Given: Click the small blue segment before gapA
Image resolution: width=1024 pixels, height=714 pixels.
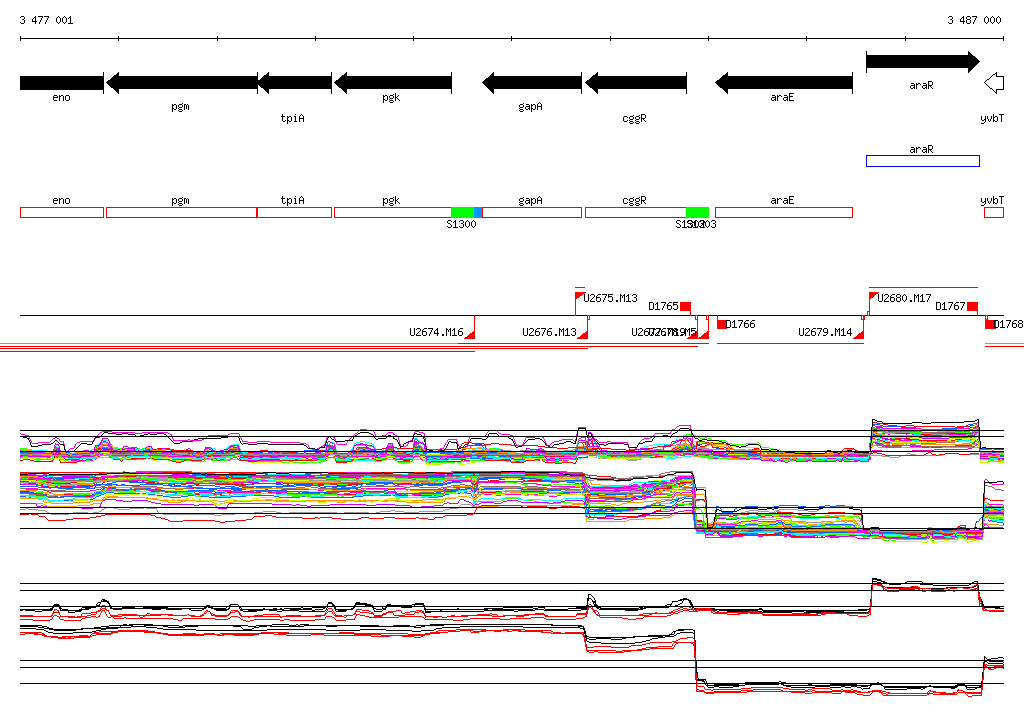Looking at the screenshot, I should coord(478,212).
